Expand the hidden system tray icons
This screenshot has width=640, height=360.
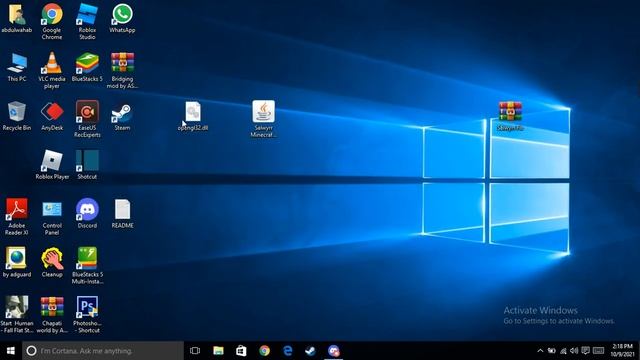tap(540, 351)
